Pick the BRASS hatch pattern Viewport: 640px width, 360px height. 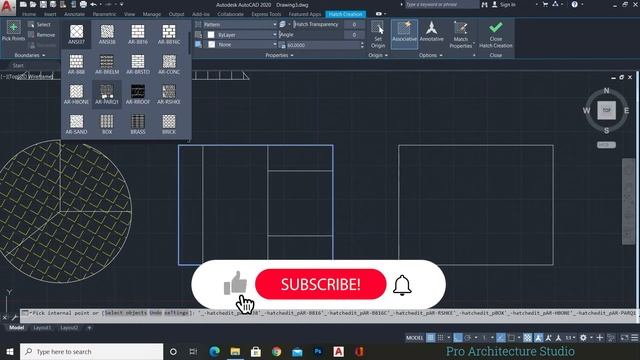point(138,124)
